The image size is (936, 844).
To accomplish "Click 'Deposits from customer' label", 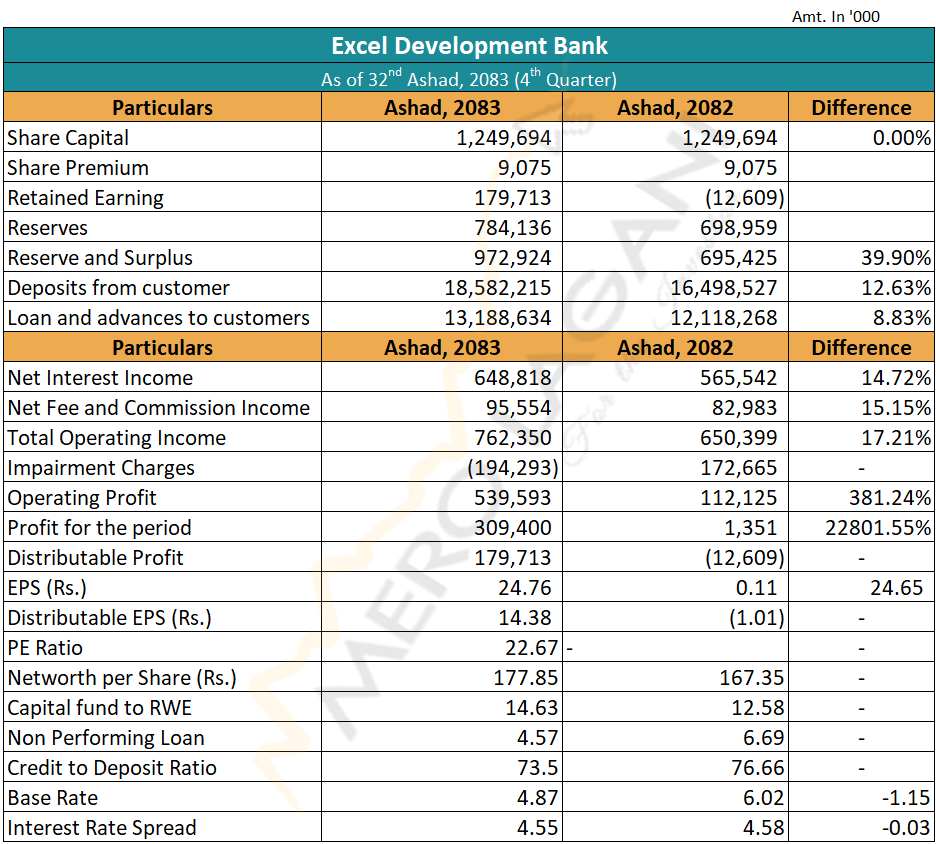I will [x=118, y=288].
